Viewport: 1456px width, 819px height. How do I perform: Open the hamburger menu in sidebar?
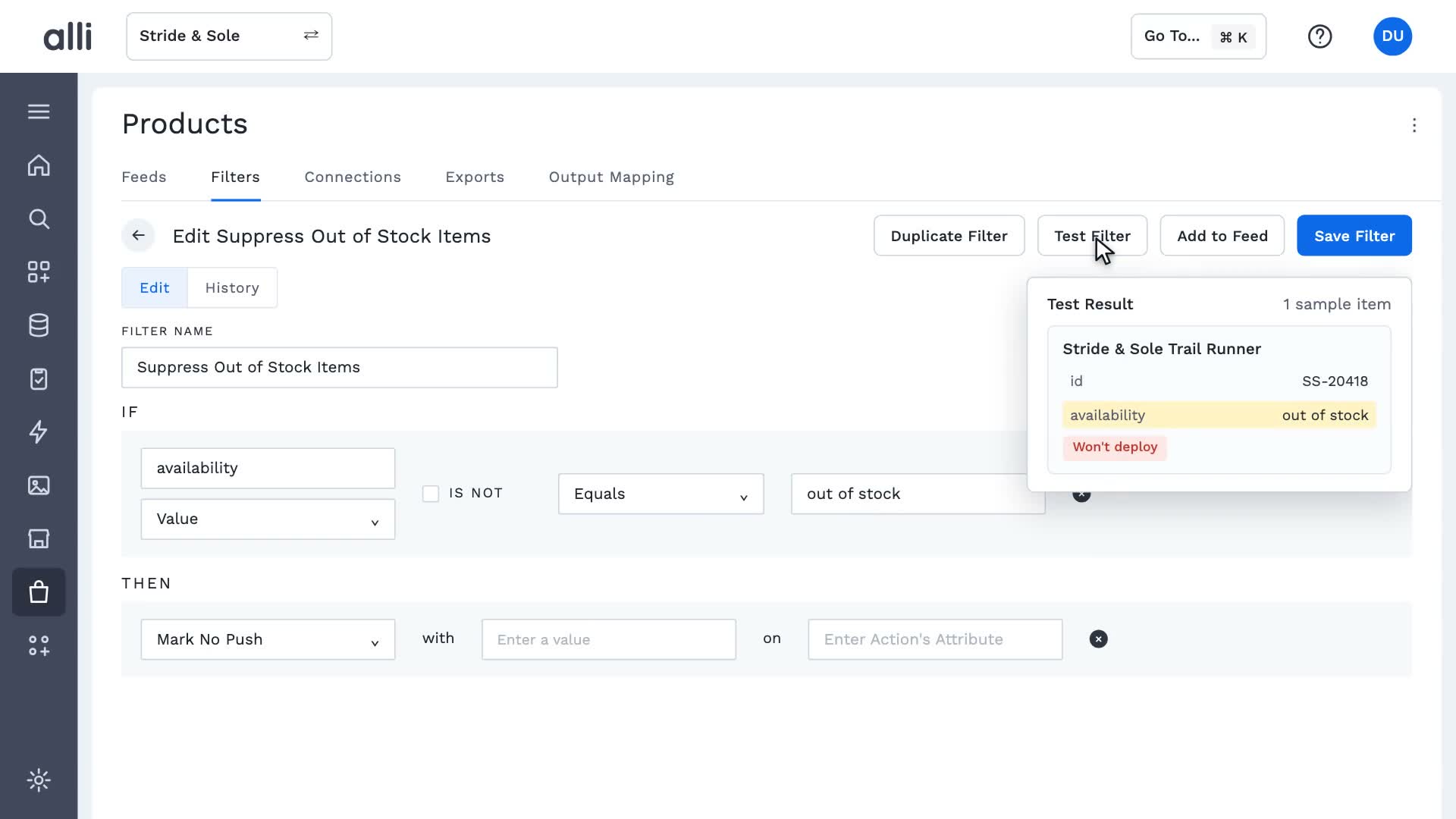(39, 111)
